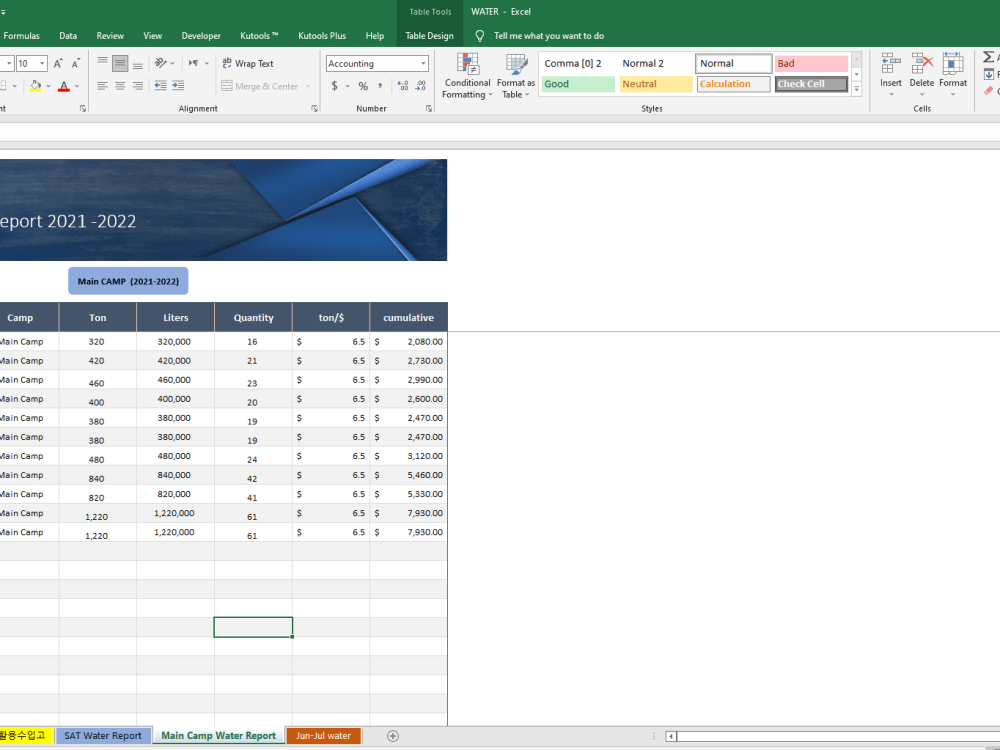Decrease font size with the smaller A icon
1000x750 pixels.
(x=75, y=63)
